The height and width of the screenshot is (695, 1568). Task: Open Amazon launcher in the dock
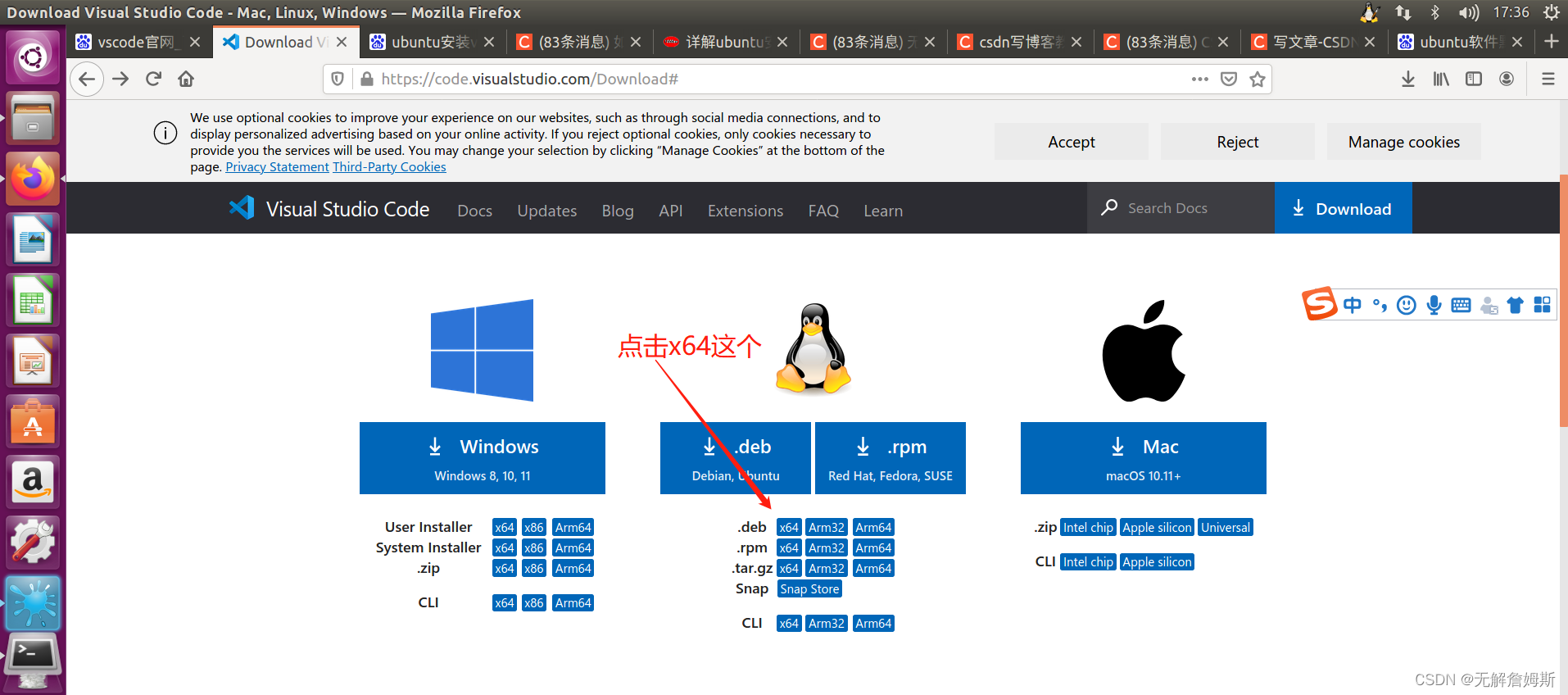pyautogui.click(x=33, y=481)
